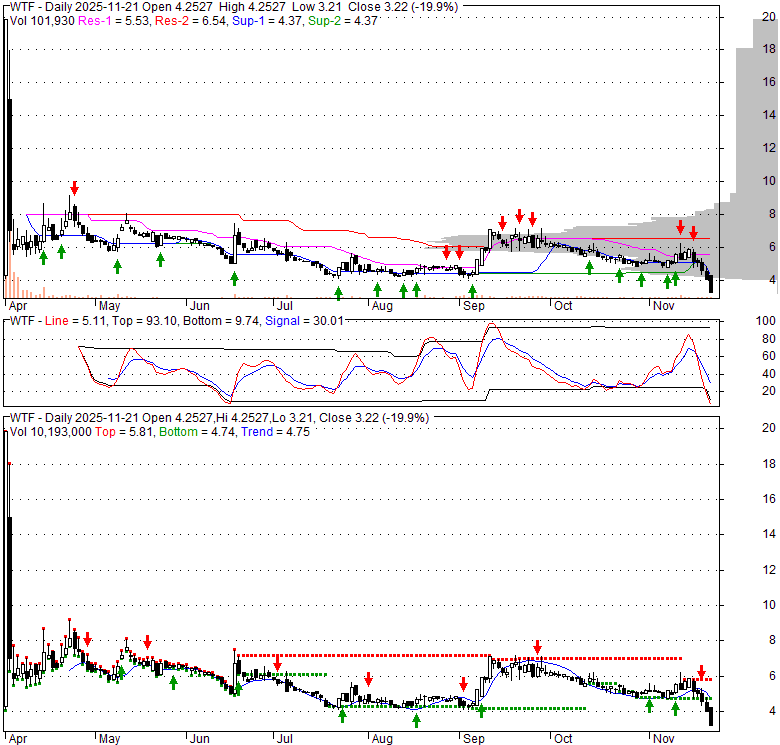The height and width of the screenshot is (745, 780).
Task: Click the green buy arrow under June spike, upper chart
Action: point(234,279)
